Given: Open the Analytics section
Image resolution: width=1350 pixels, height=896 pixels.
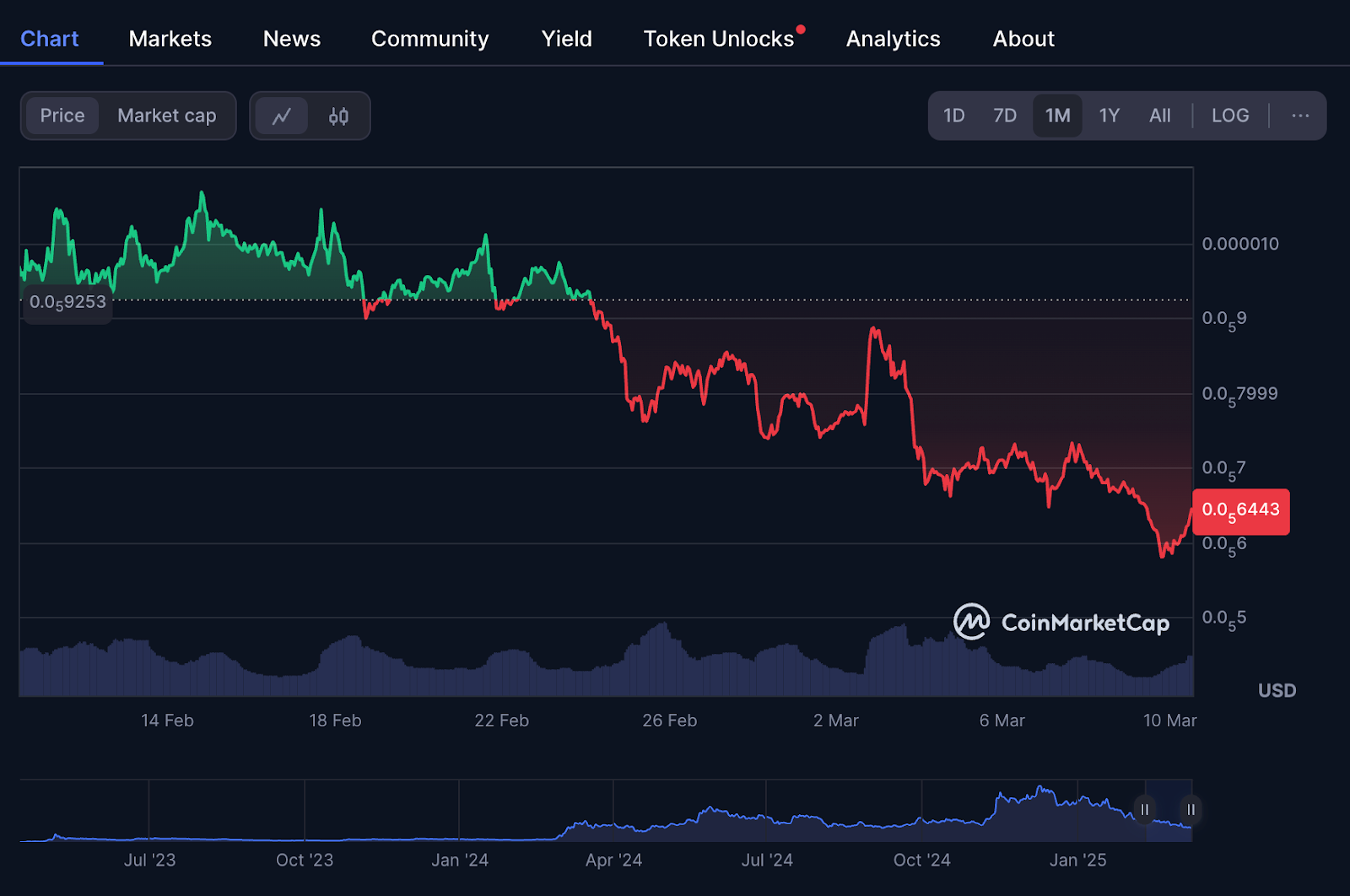Looking at the screenshot, I should pyautogui.click(x=893, y=38).
